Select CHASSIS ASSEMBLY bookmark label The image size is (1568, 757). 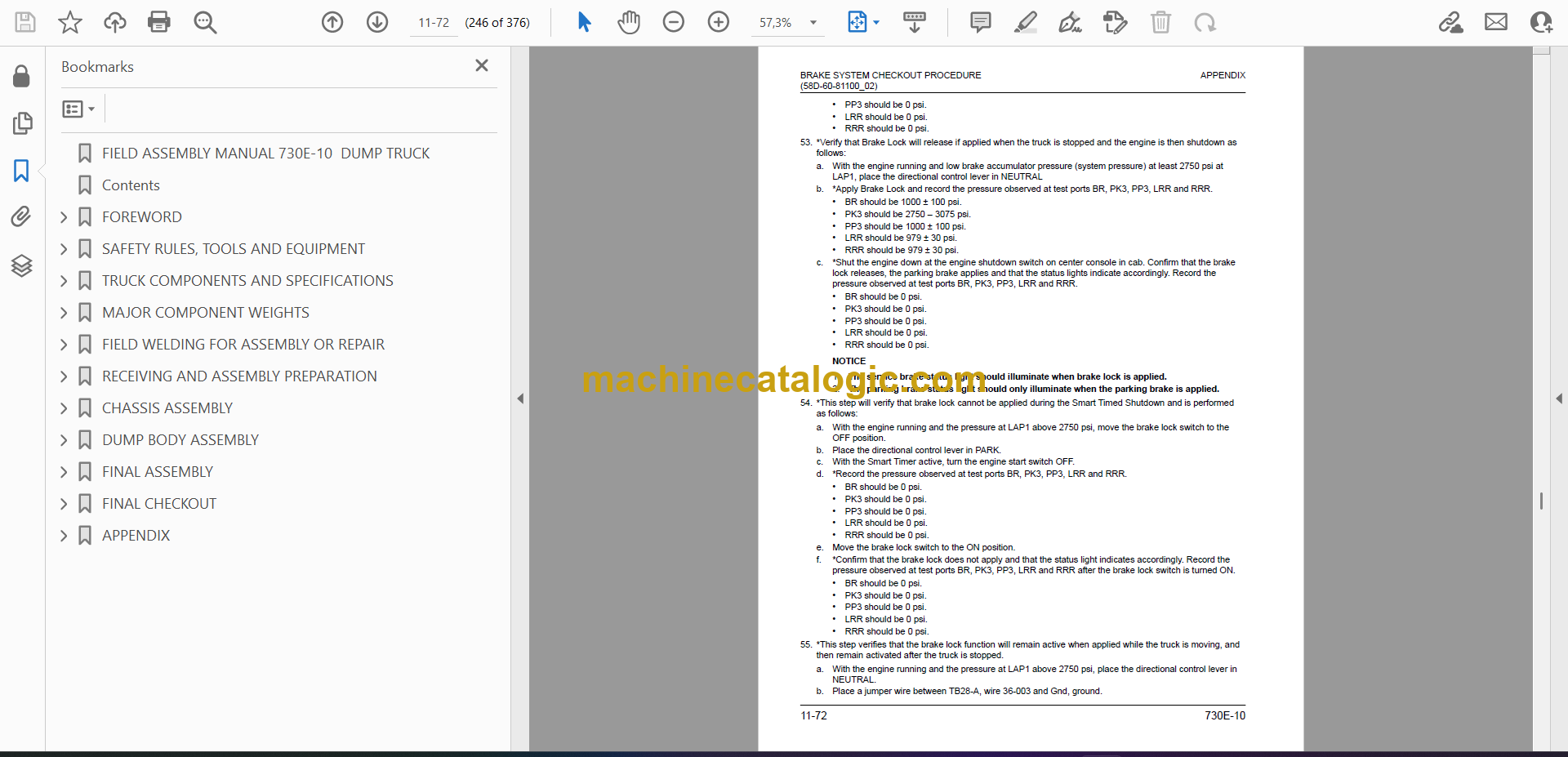[x=167, y=408]
